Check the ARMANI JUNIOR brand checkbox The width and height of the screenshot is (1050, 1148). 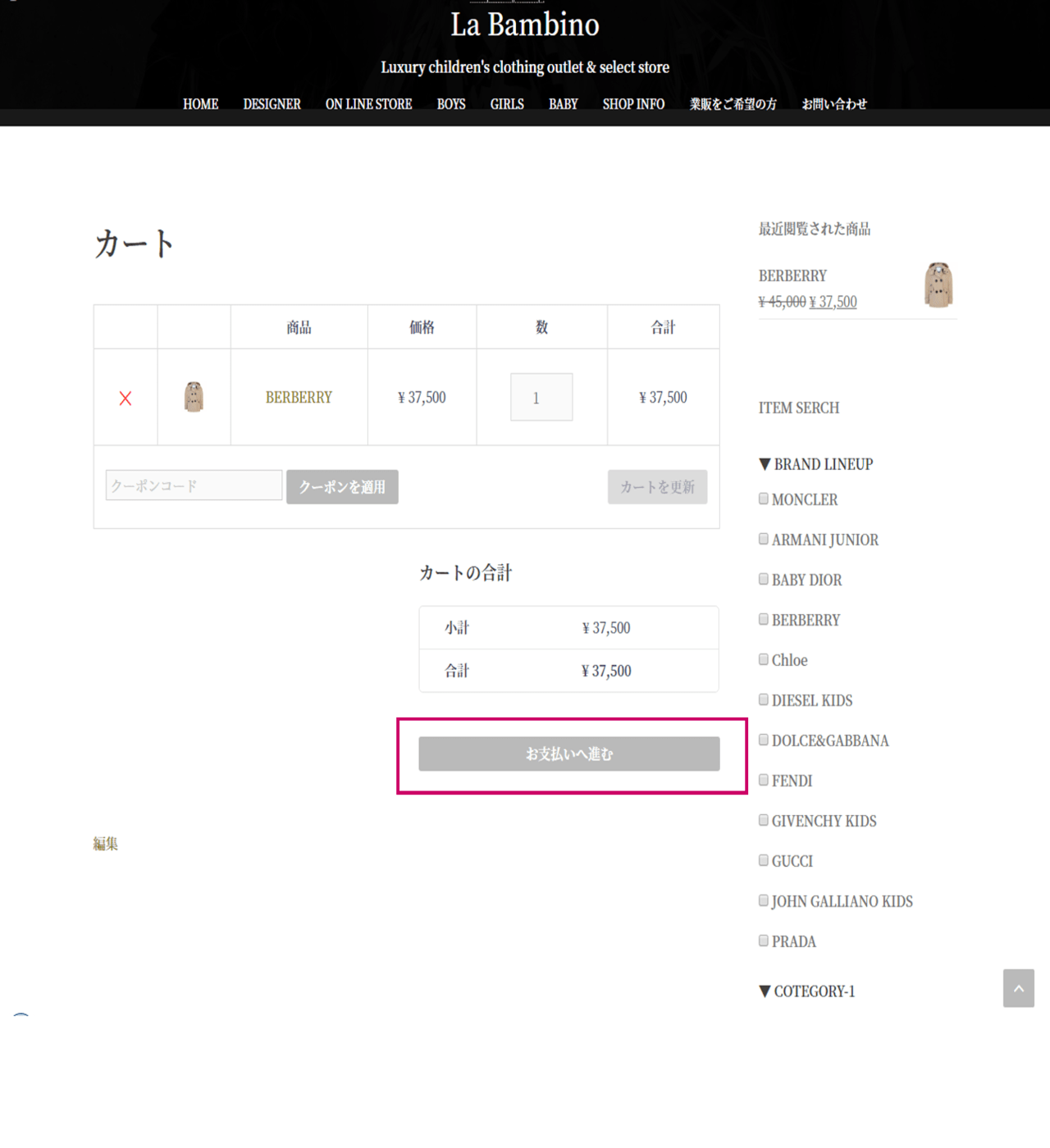point(764,539)
